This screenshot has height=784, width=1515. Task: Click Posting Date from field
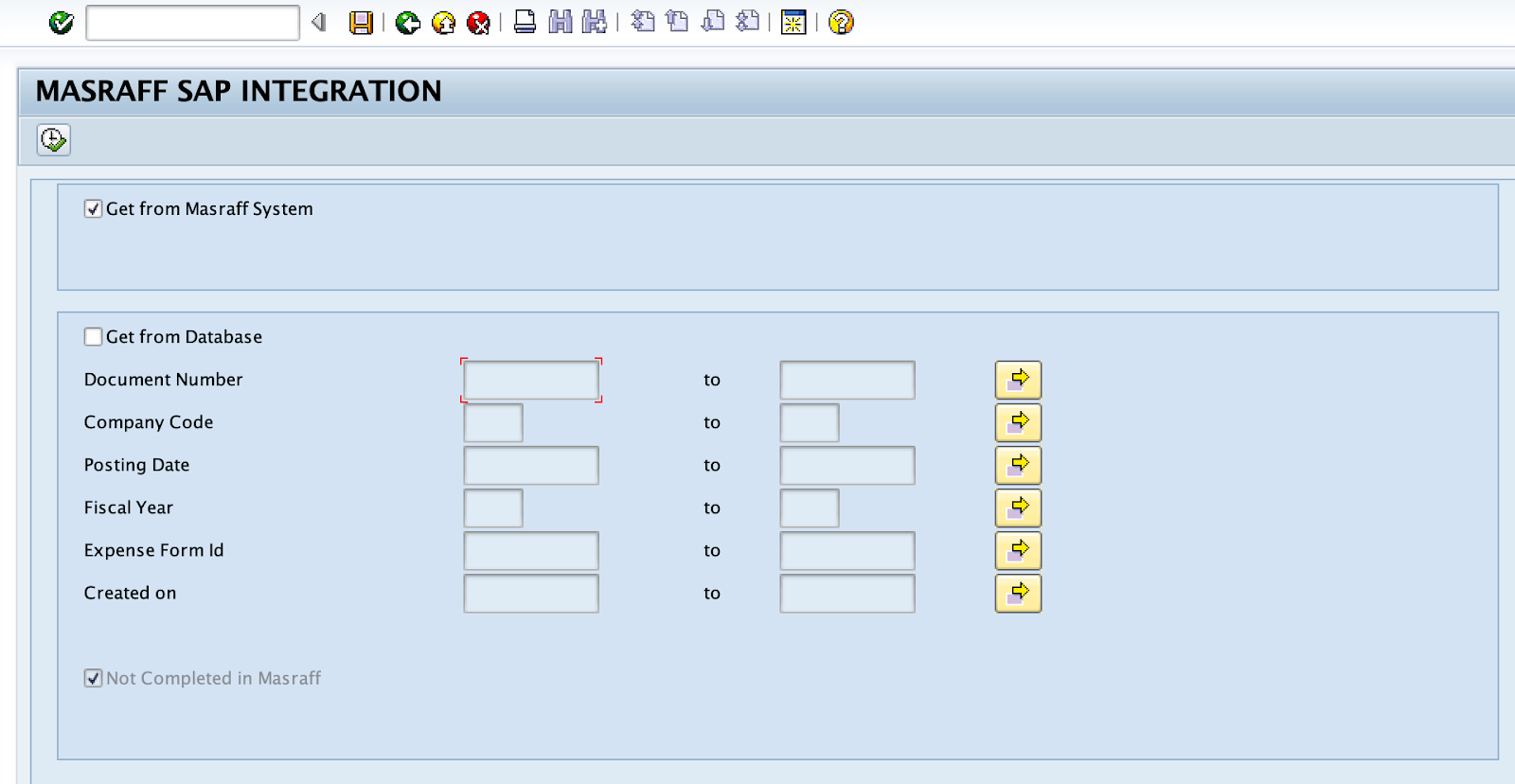[531, 466]
